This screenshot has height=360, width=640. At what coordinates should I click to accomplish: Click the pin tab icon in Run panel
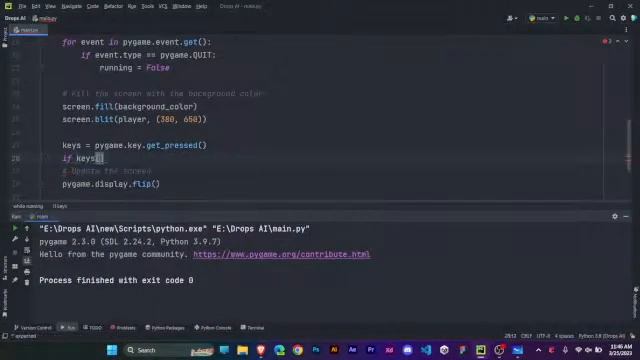click(15, 280)
